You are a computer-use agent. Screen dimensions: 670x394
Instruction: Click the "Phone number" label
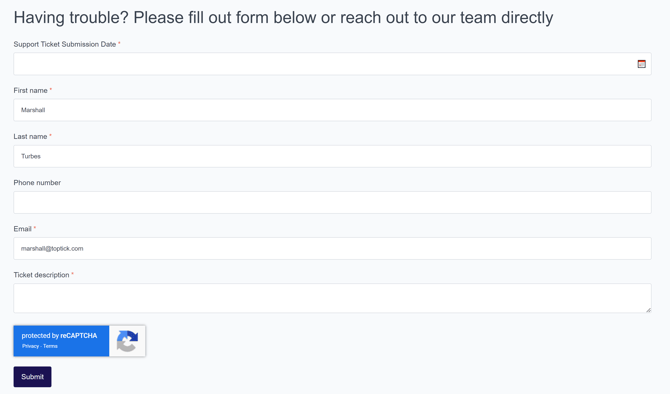(x=37, y=183)
